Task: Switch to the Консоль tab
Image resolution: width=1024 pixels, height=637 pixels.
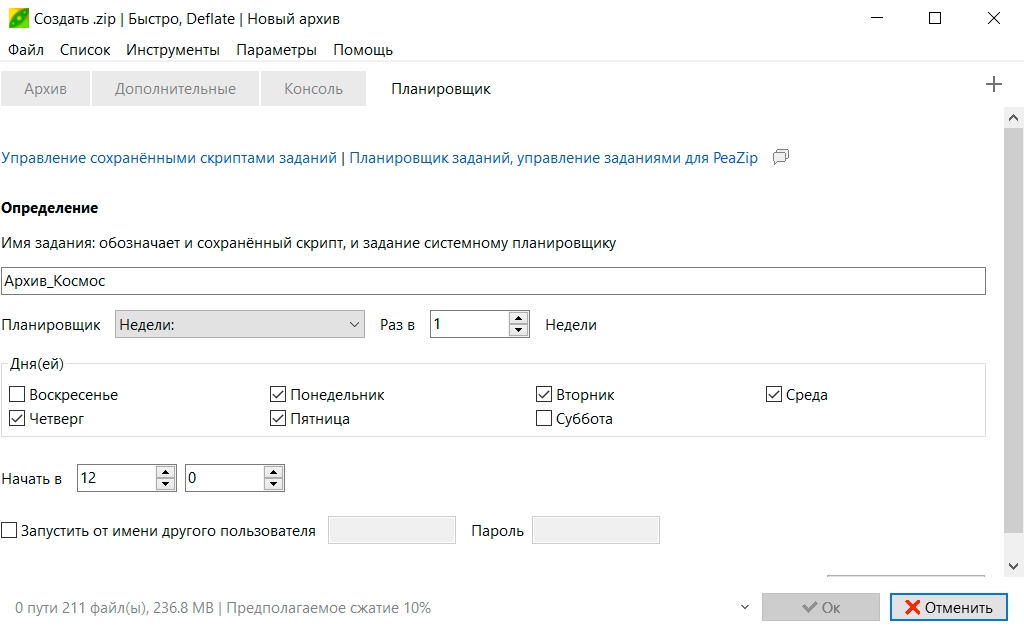Action: (x=313, y=89)
